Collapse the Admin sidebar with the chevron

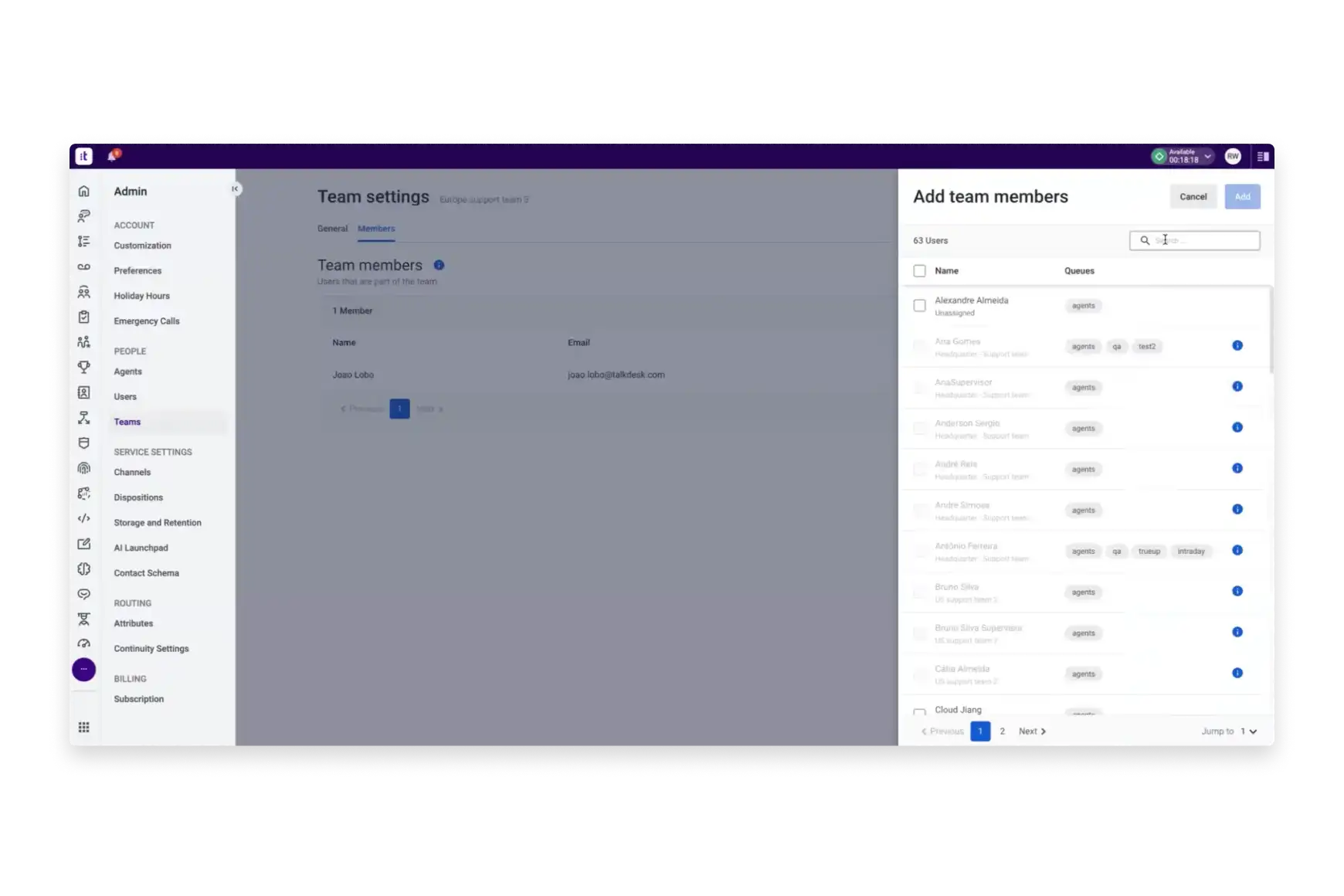(x=235, y=188)
